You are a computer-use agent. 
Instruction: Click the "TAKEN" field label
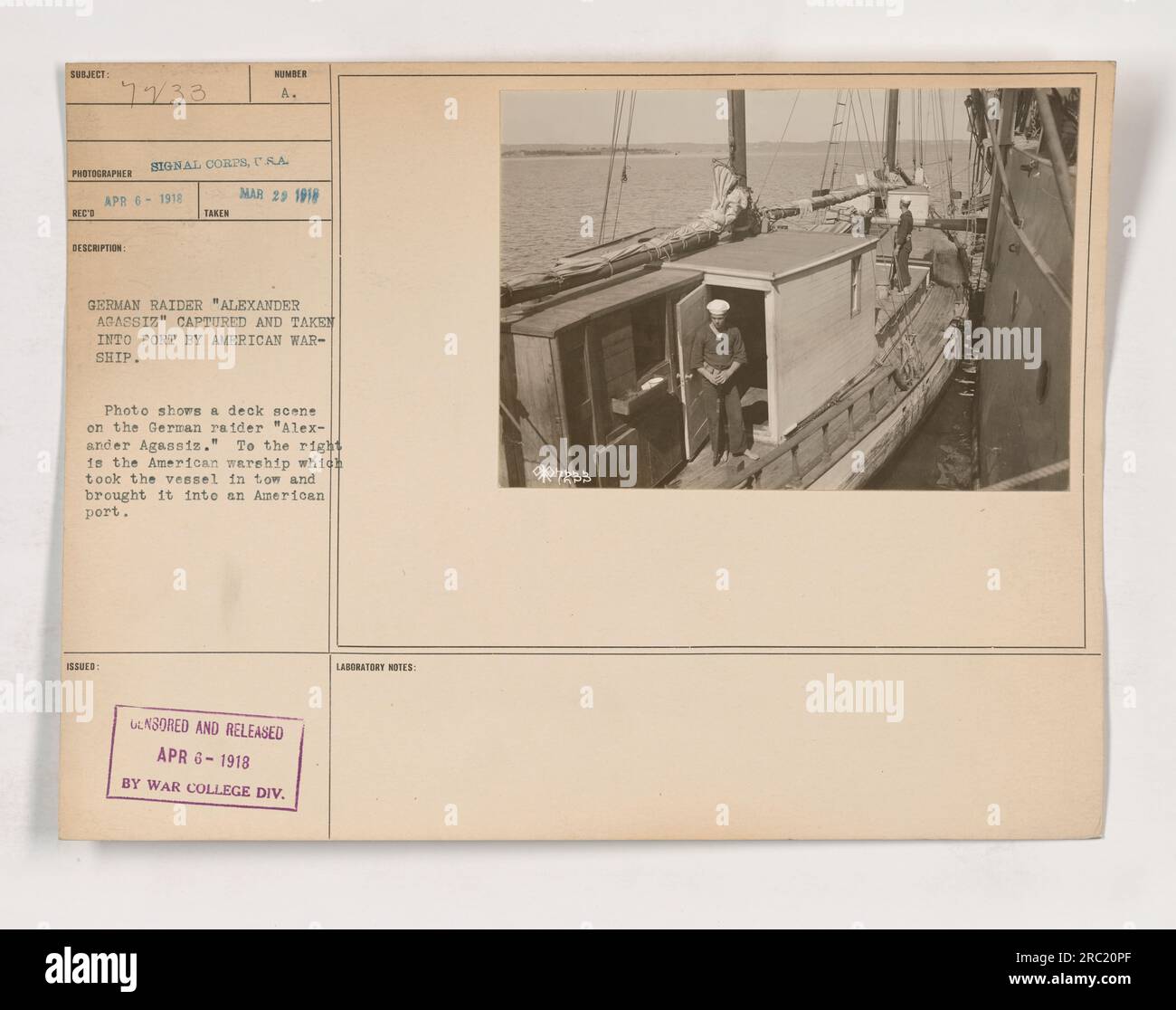pyautogui.click(x=216, y=214)
